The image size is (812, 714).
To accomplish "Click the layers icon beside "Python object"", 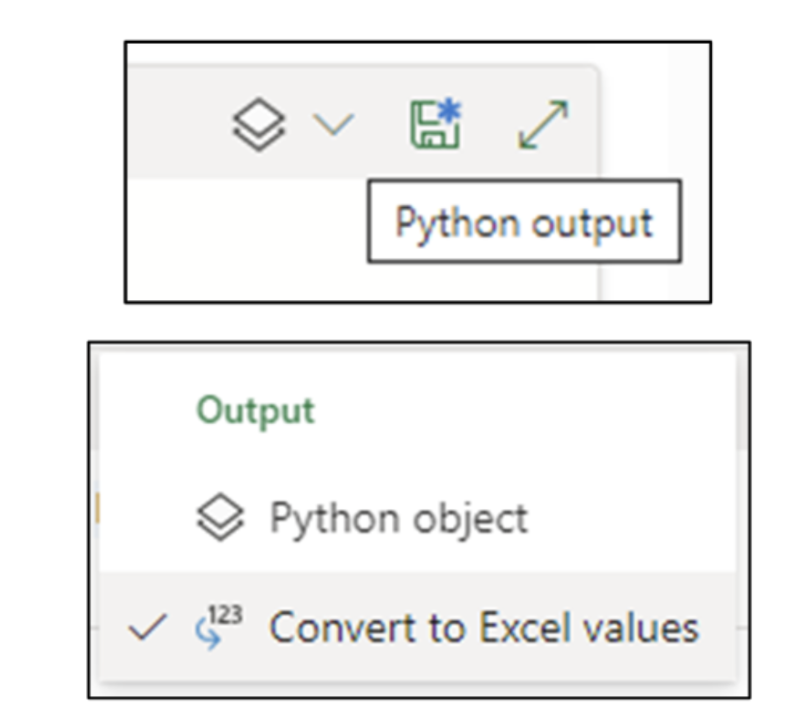I will 218,518.
